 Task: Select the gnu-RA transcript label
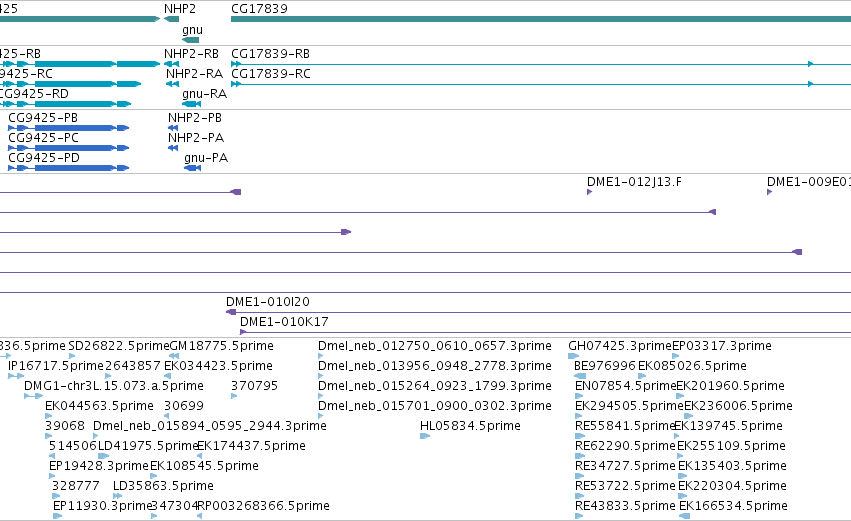tap(205, 94)
